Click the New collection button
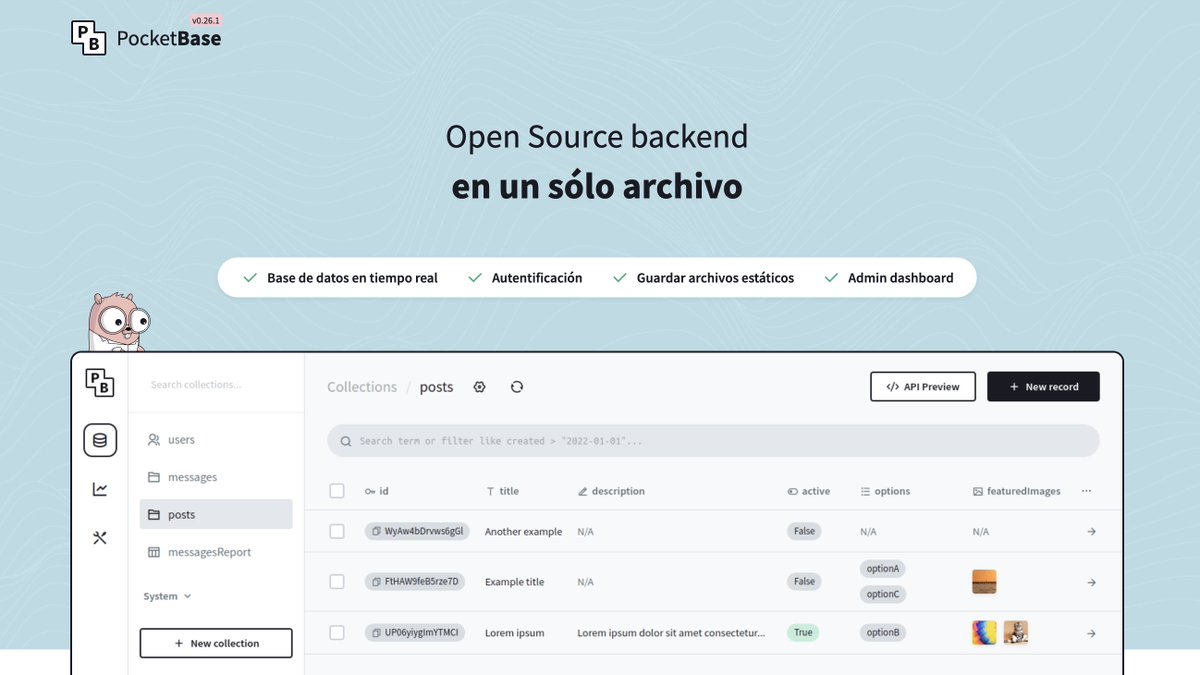The image size is (1200, 675). tap(215, 643)
